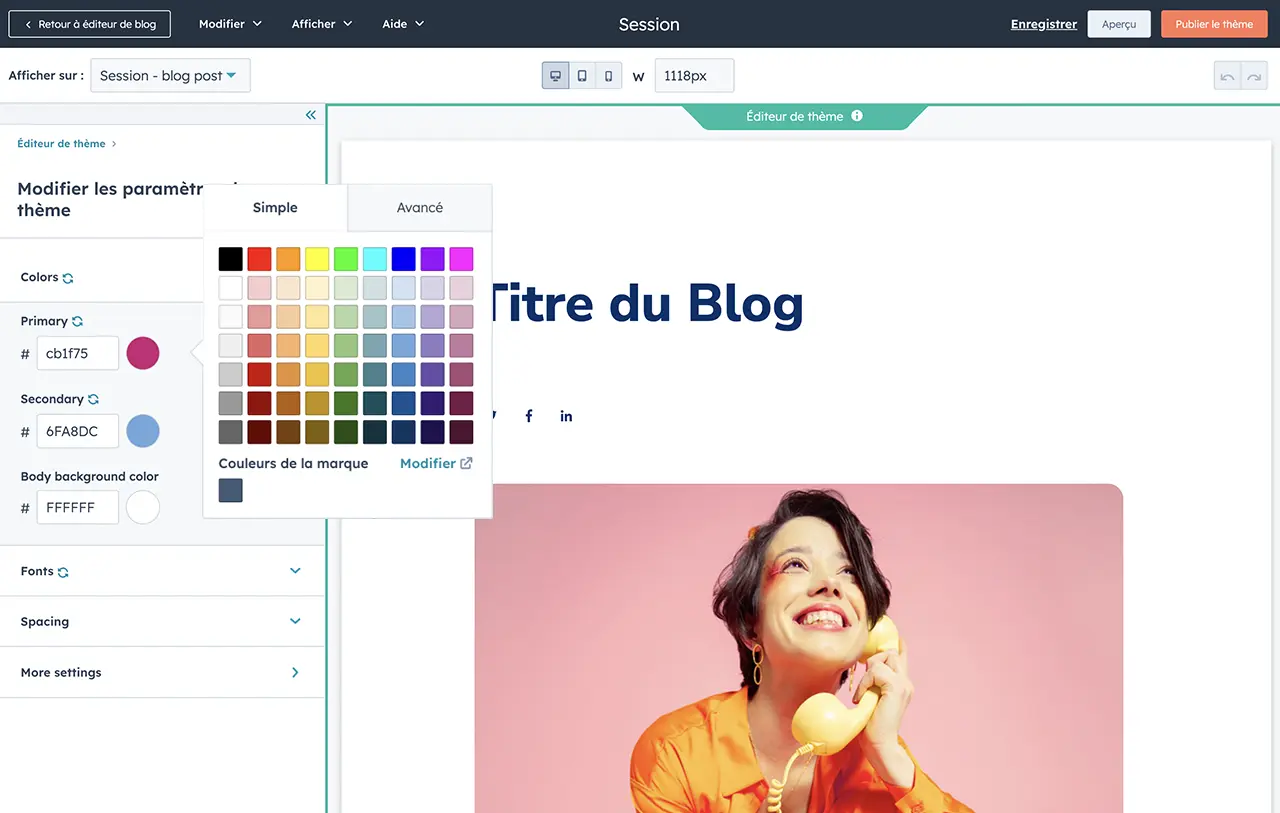
Task: Click the Fonts refresh icon
Action: (63, 573)
